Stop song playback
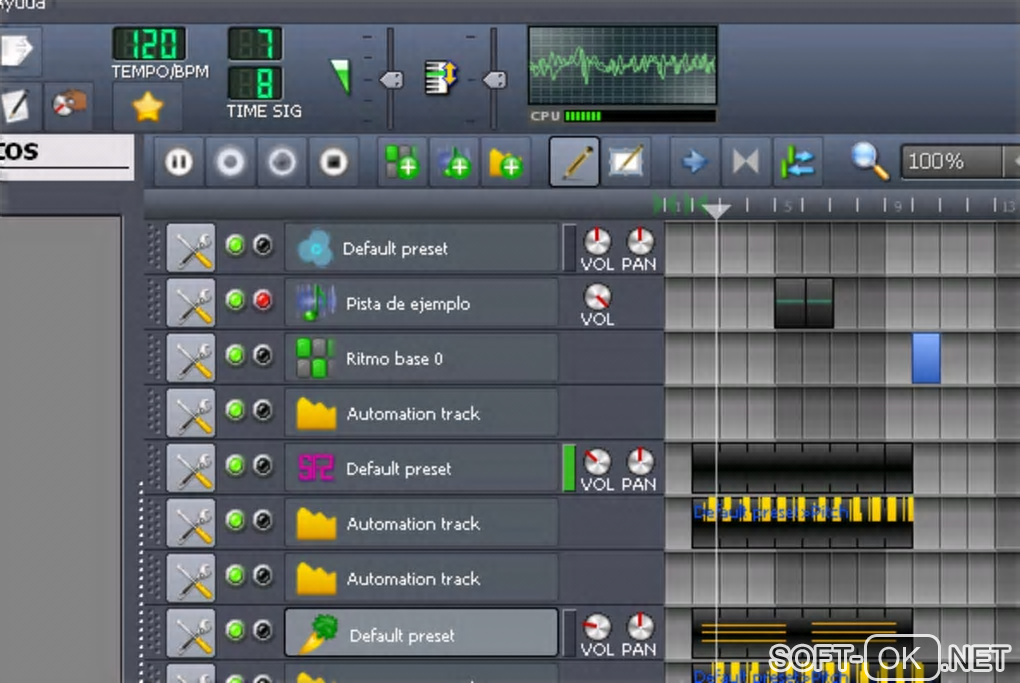The image size is (1020, 683). [x=334, y=162]
